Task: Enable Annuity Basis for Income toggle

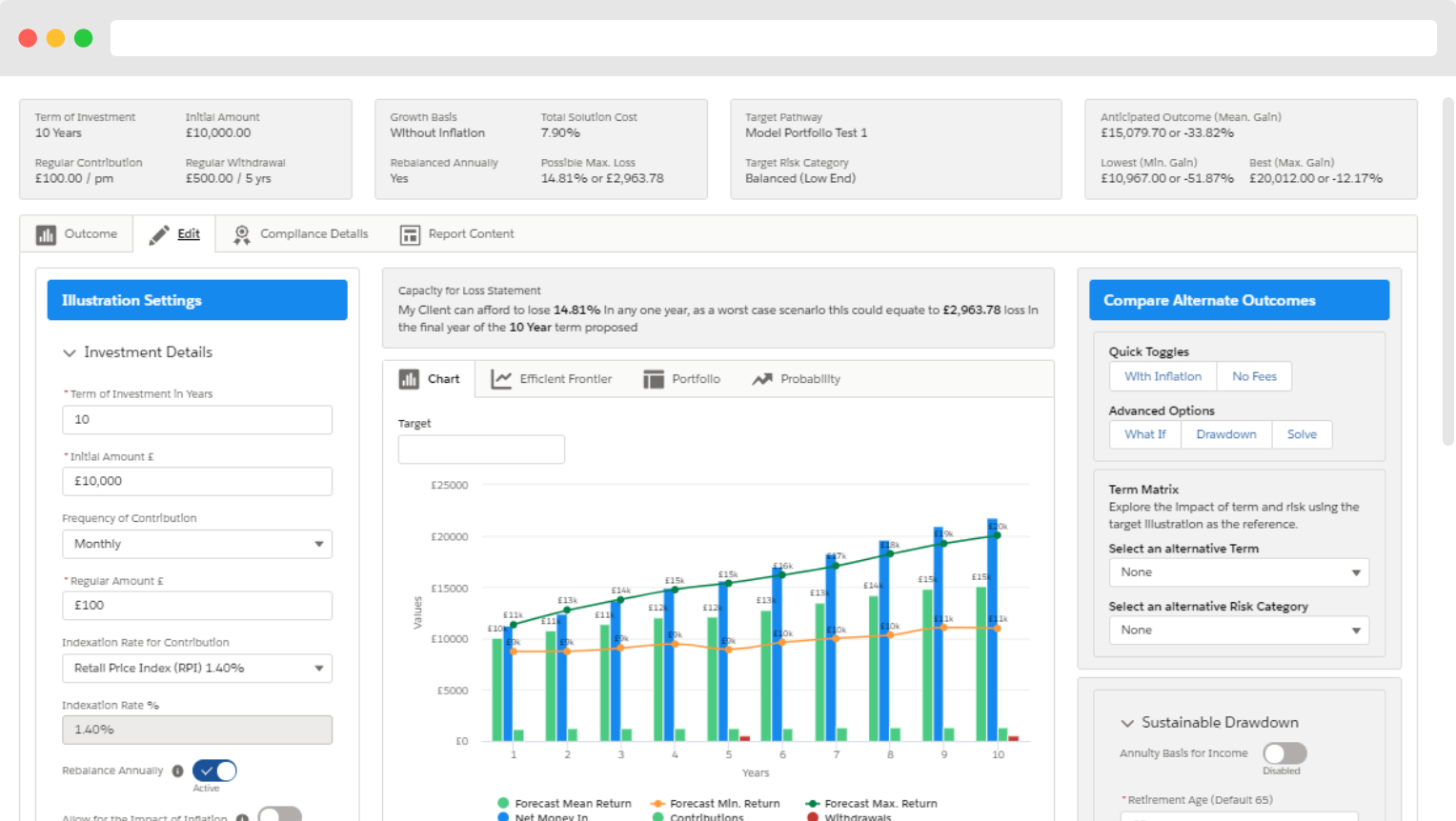Action: pos(1284,753)
